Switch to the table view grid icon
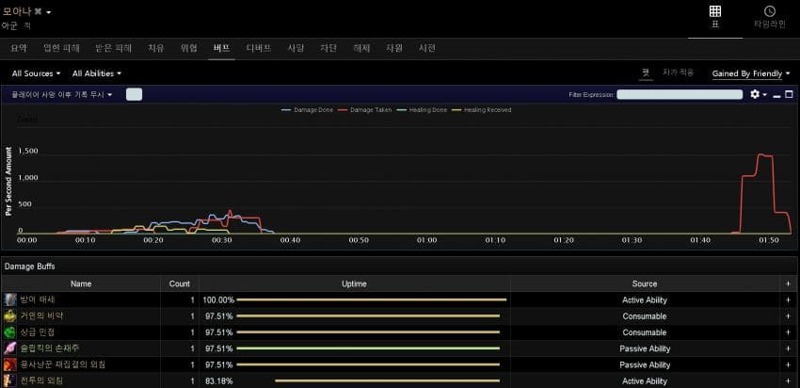Screen dimensions: 800x388 coord(715,11)
